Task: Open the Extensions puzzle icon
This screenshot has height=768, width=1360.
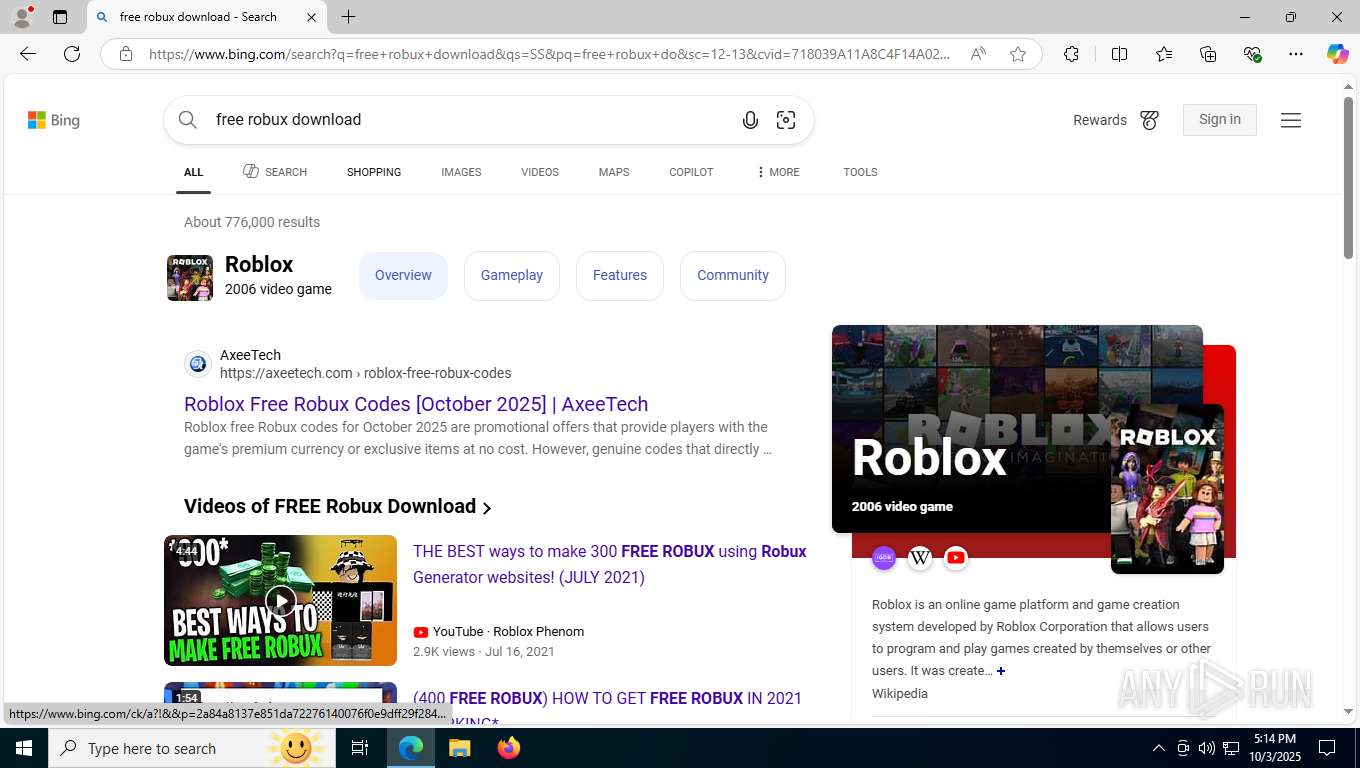Action: tap(1071, 54)
